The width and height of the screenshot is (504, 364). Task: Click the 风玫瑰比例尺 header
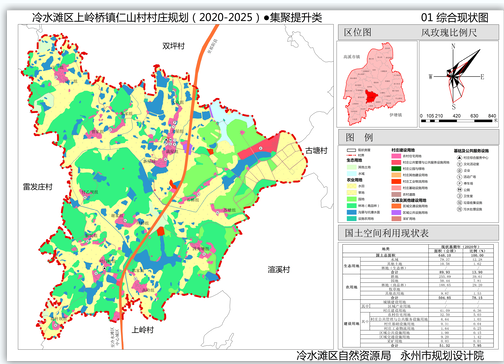tap(449, 33)
